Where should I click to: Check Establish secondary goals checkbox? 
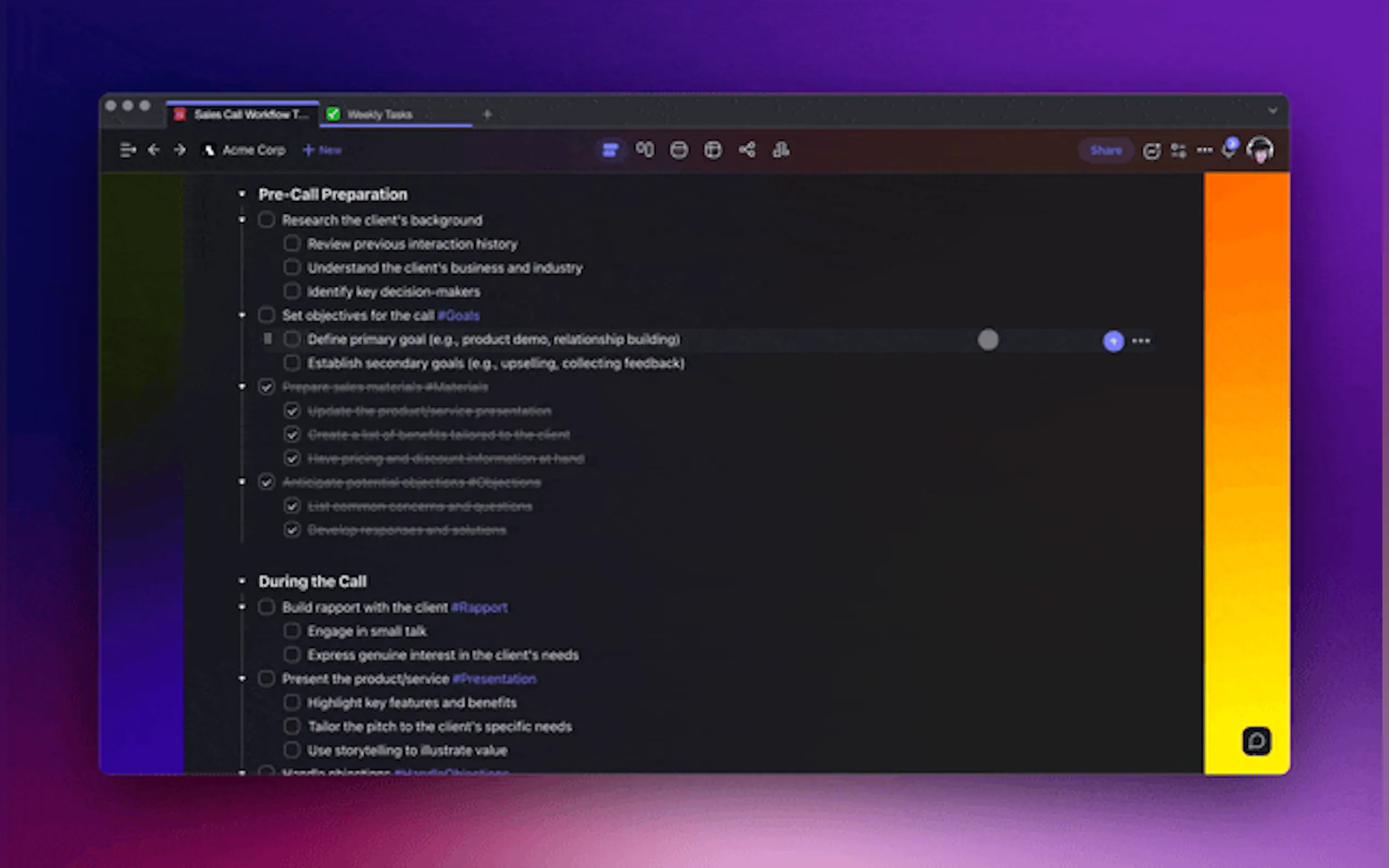[x=291, y=363]
